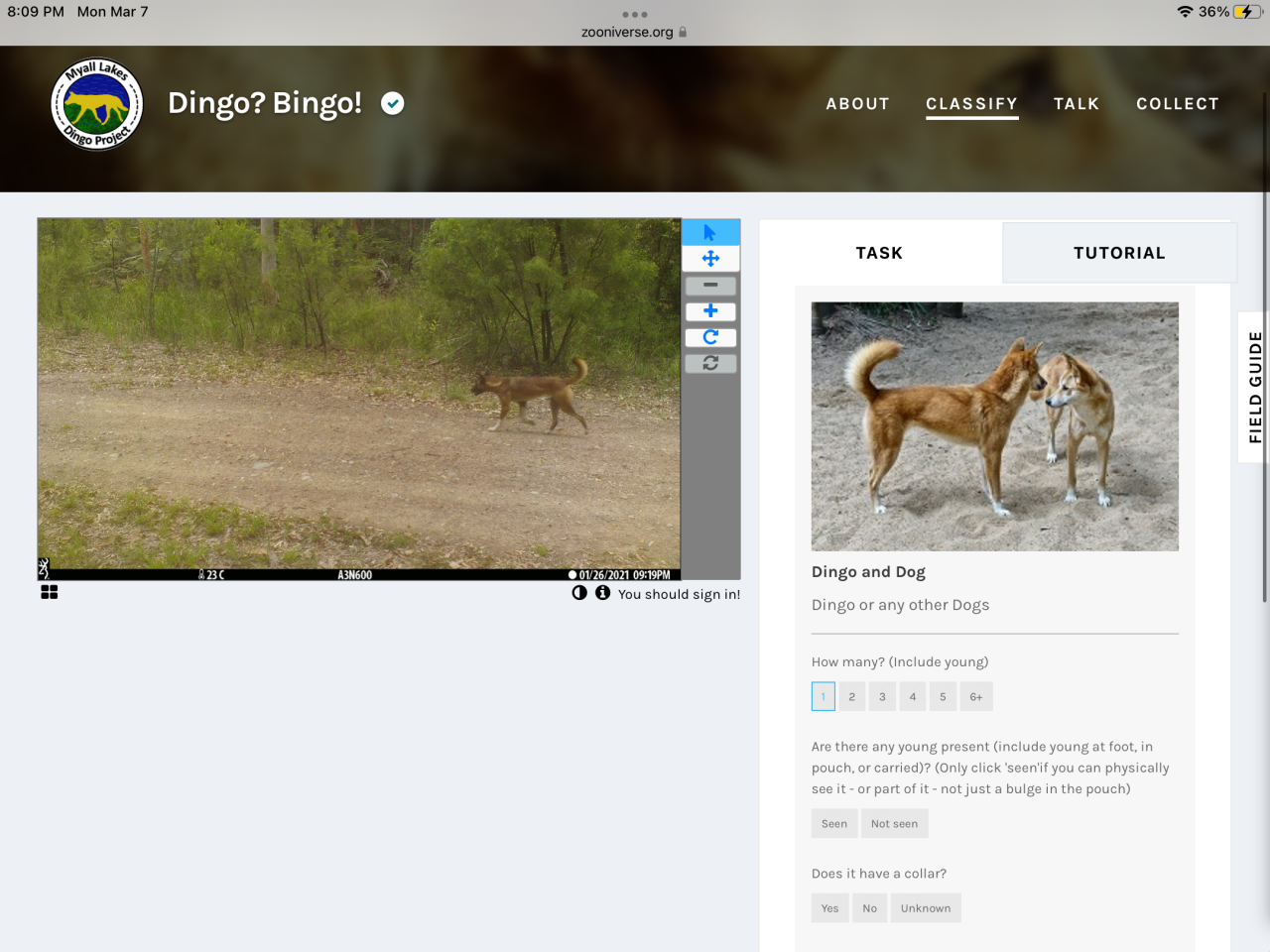Zoom in on the subject image
This screenshot has width=1270, height=952.
(x=710, y=311)
